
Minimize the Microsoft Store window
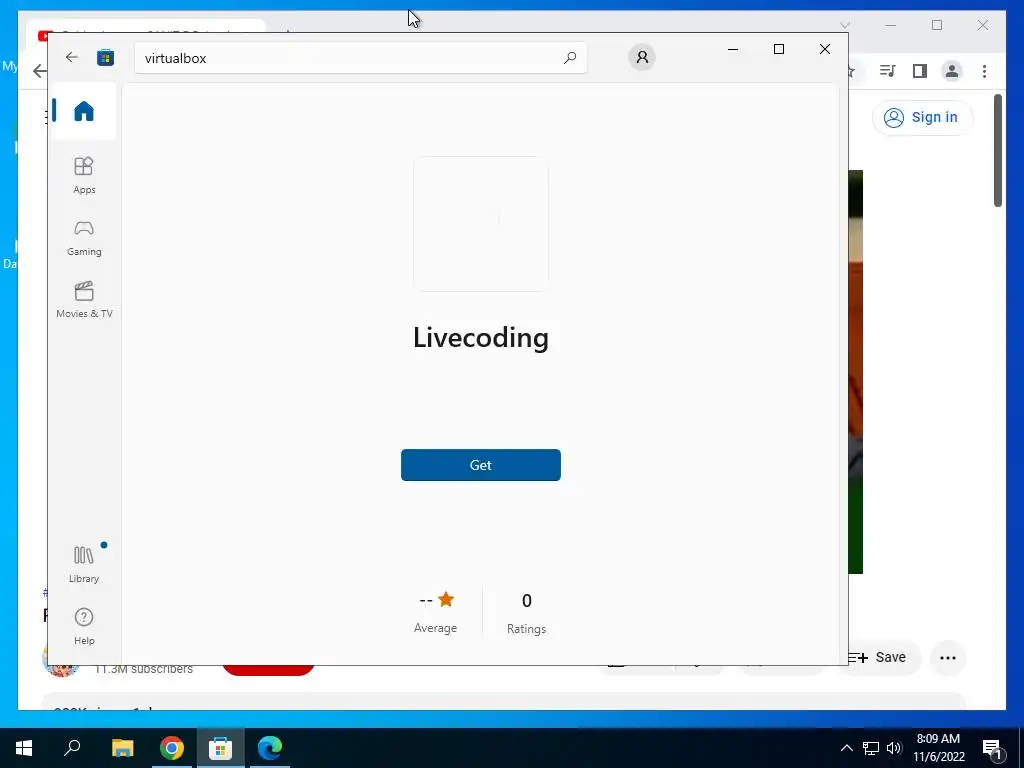pos(733,49)
